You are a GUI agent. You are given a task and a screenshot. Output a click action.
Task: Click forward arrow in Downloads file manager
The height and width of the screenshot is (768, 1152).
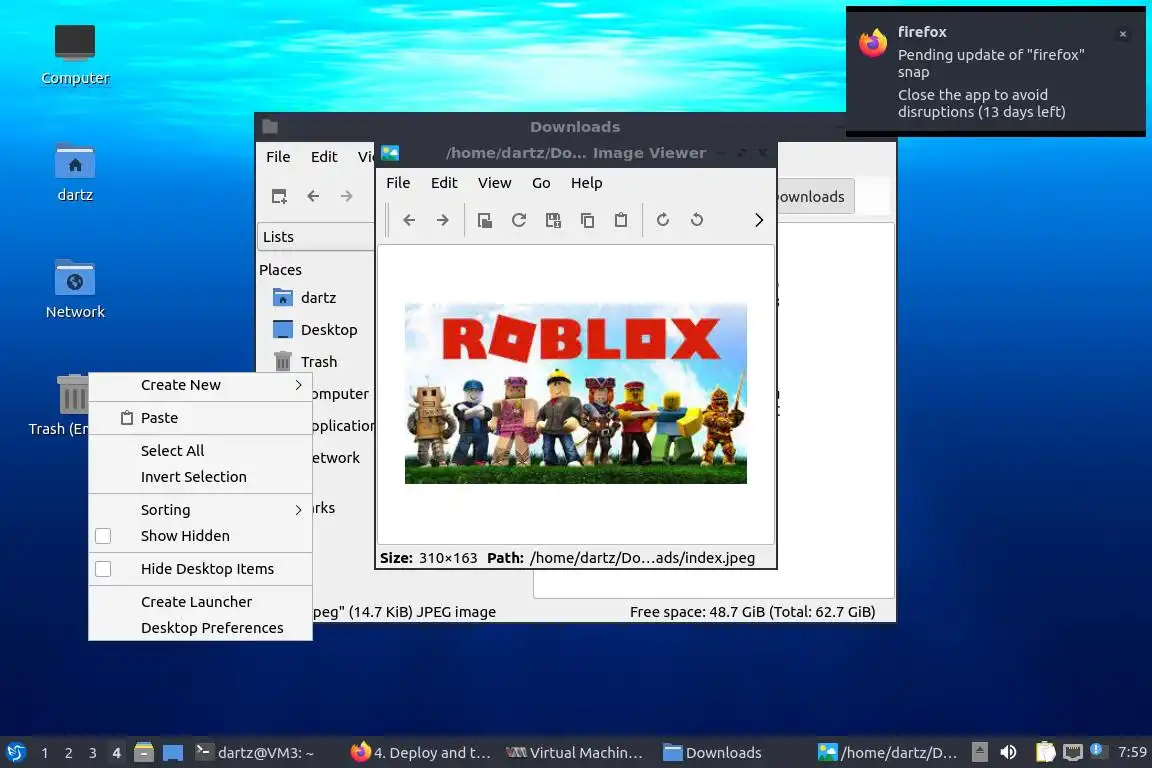[x=347, y=196]
